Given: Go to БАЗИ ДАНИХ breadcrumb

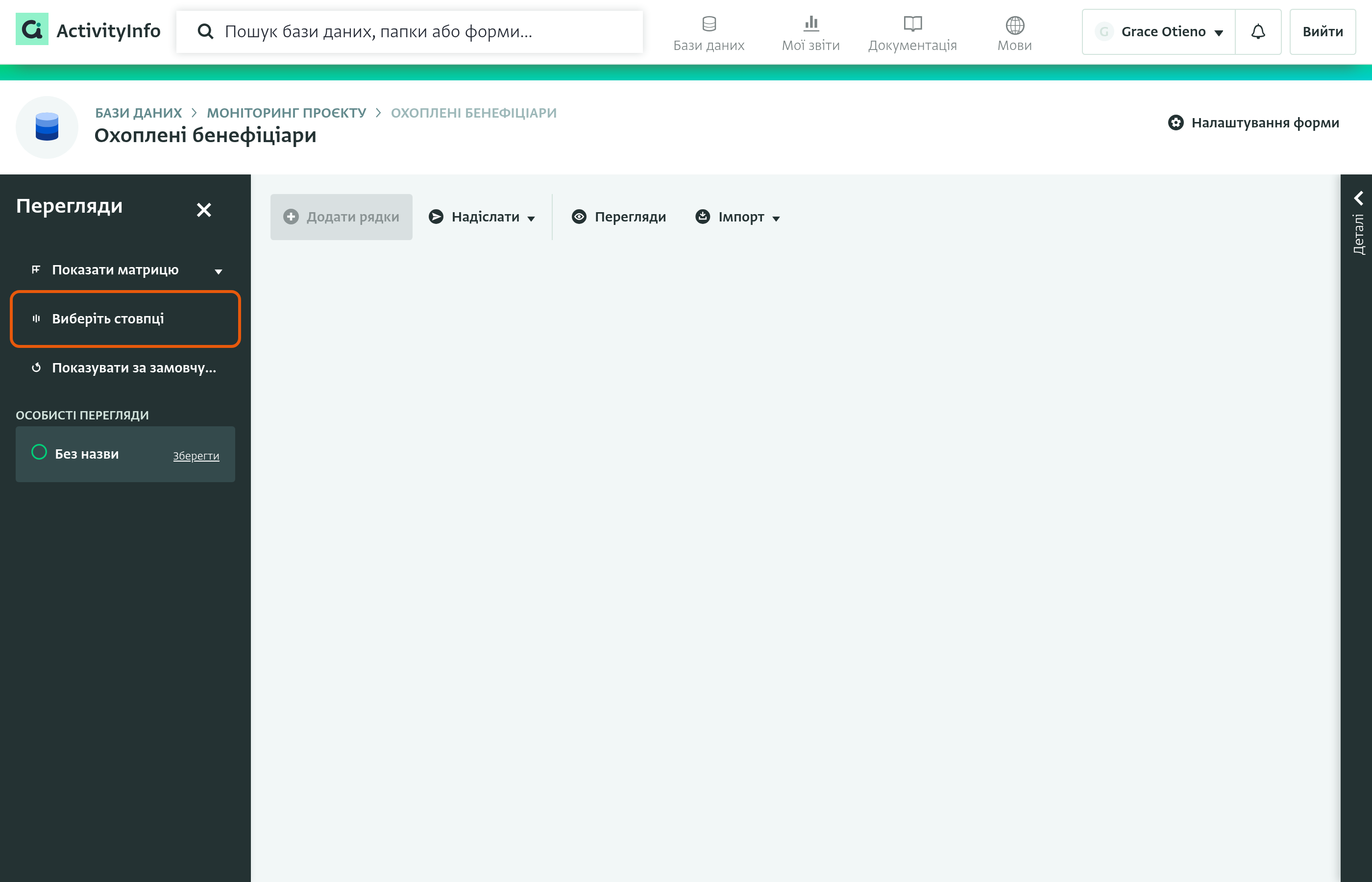Looking at the screenshot, I should pos(139,113).
